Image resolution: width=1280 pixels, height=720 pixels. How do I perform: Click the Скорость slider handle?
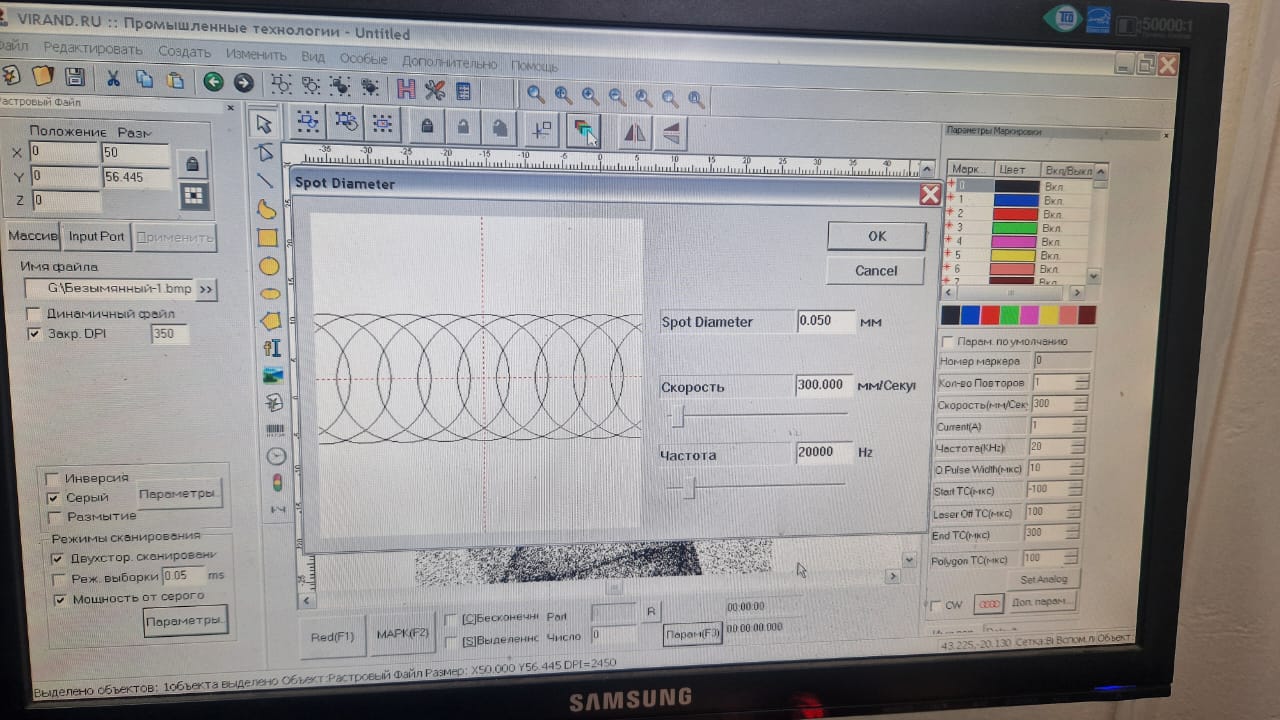pyautogui.click(x=677, y=414)
